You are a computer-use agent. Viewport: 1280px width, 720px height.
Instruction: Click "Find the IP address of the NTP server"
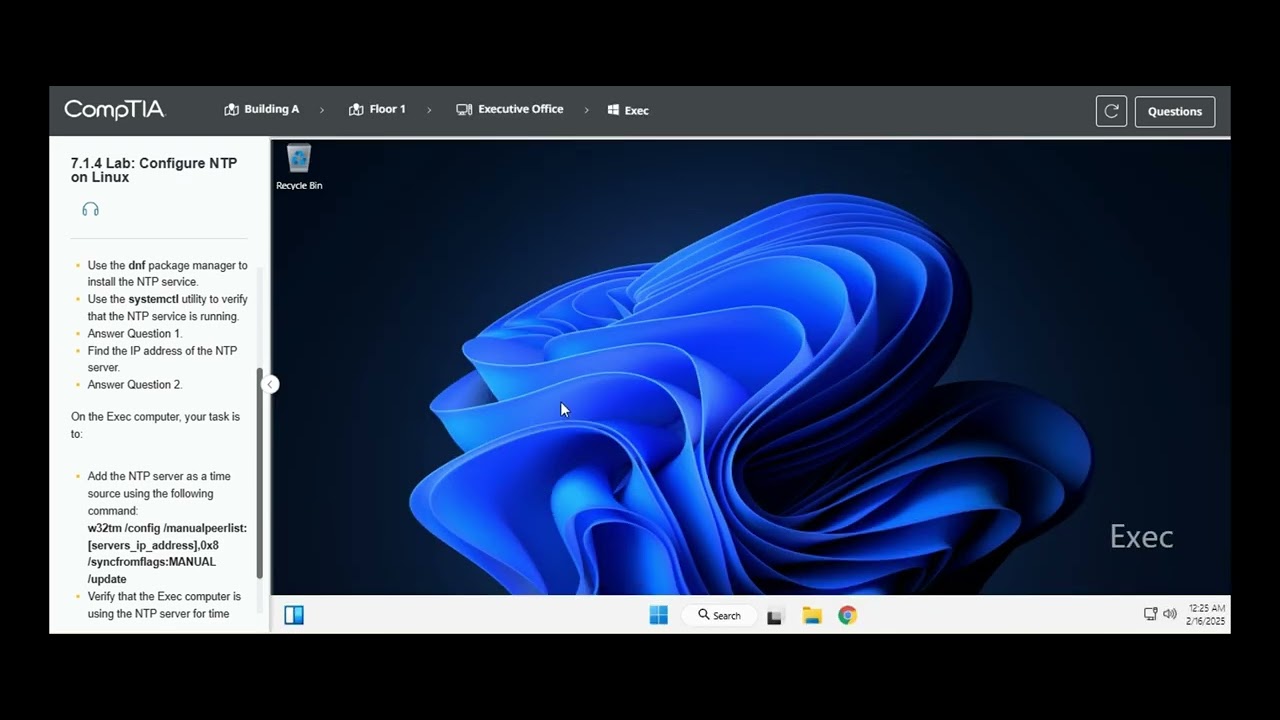pyautogui.click(x=162, y=359)
